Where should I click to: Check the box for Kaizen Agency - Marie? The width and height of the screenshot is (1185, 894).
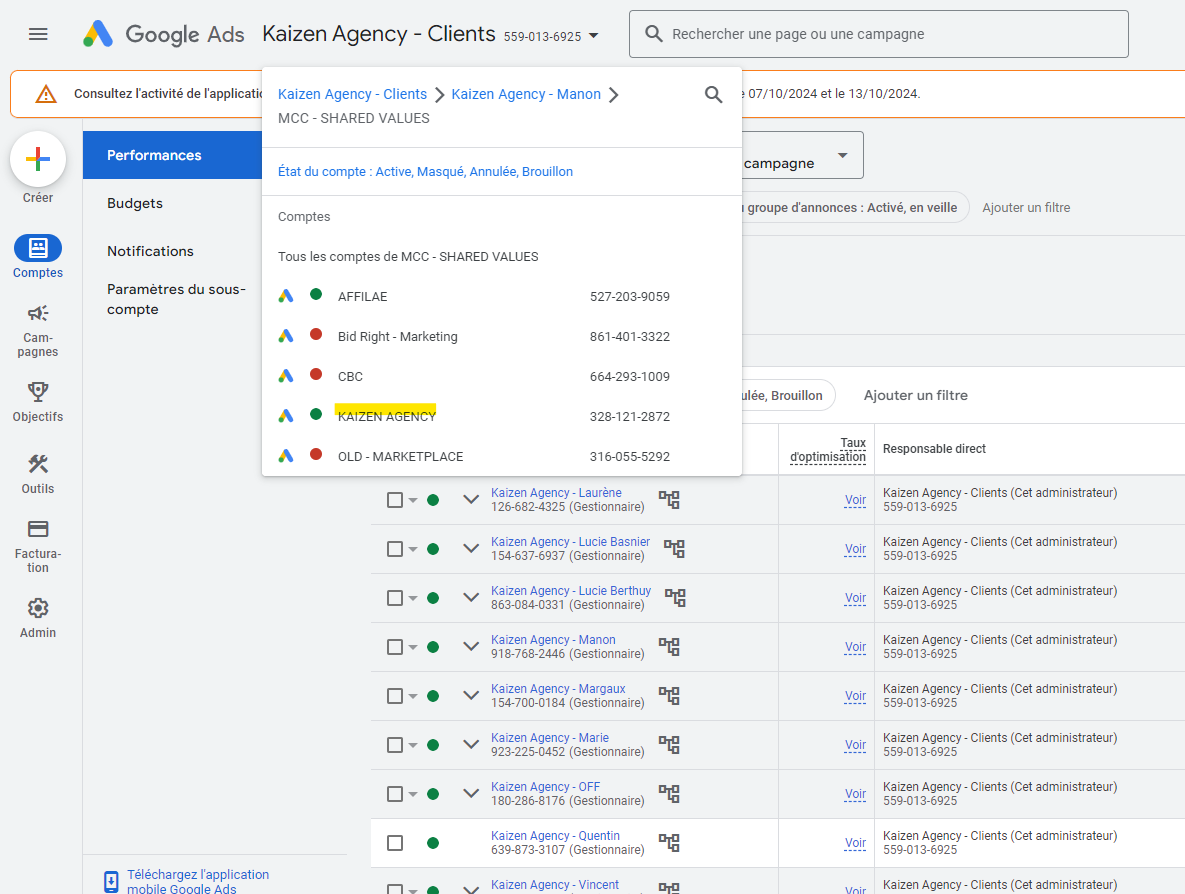394,744
